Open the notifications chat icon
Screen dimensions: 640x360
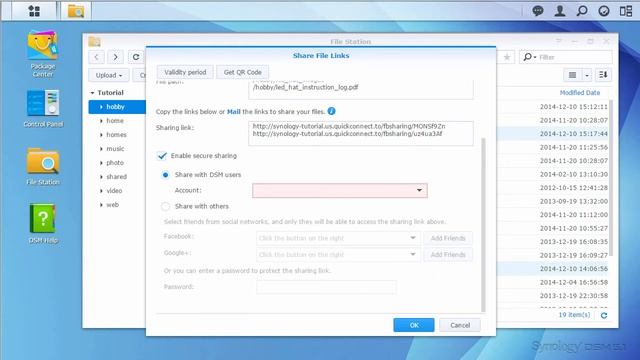pyautogui.click(x=538, y=11)
